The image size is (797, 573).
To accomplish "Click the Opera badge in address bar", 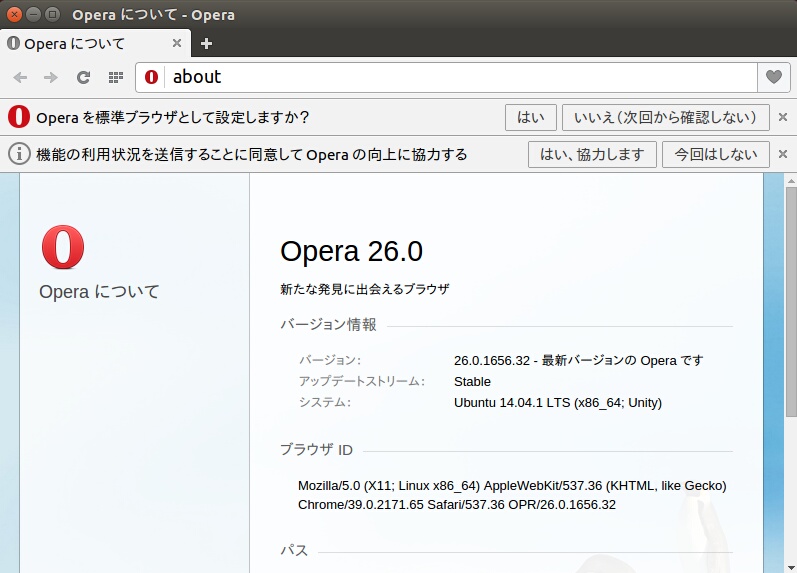I will (151, 77).
